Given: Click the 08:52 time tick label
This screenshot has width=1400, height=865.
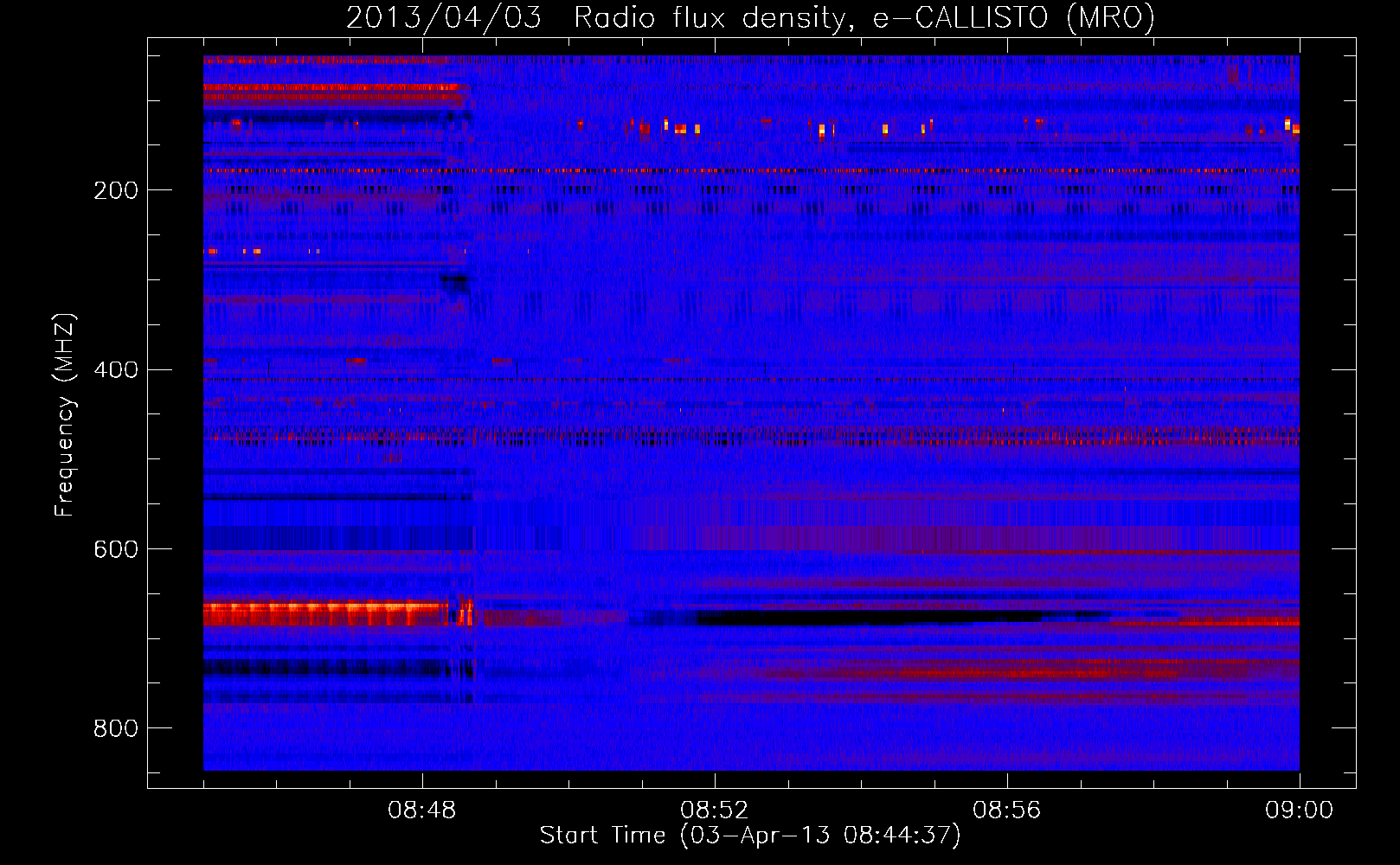Looking at the screenshot, I should [715, 811].
